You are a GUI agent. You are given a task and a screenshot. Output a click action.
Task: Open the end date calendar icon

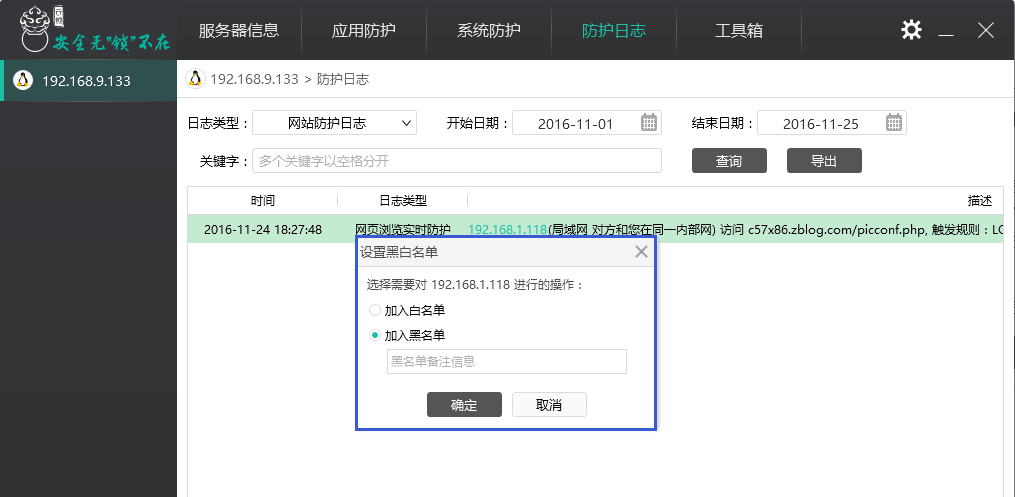pyautogui.click(x=894, y=122)
